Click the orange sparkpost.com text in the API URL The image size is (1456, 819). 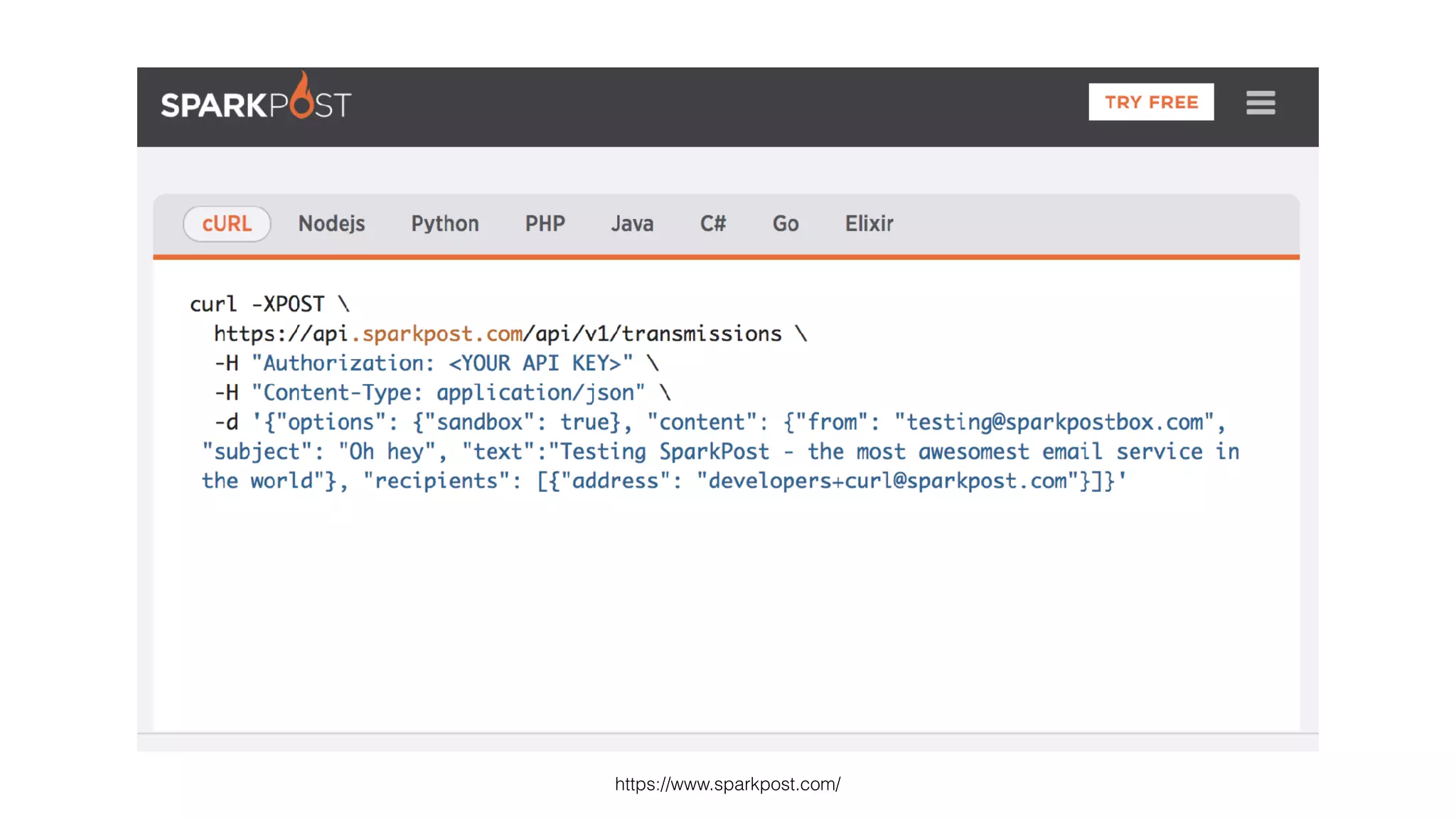(x=438, y=334)
